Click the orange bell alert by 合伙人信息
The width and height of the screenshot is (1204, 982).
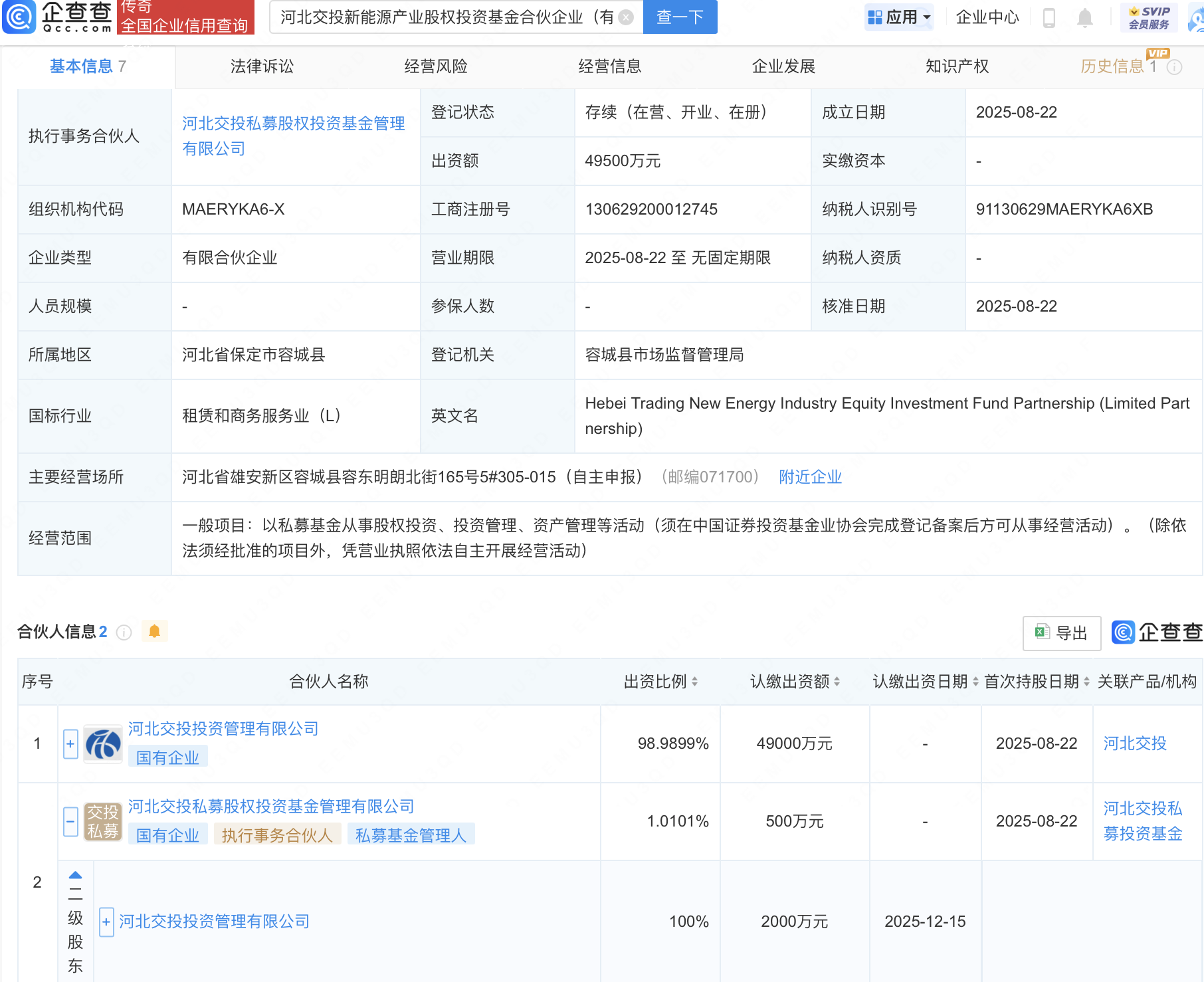click(x=154, y=631)
